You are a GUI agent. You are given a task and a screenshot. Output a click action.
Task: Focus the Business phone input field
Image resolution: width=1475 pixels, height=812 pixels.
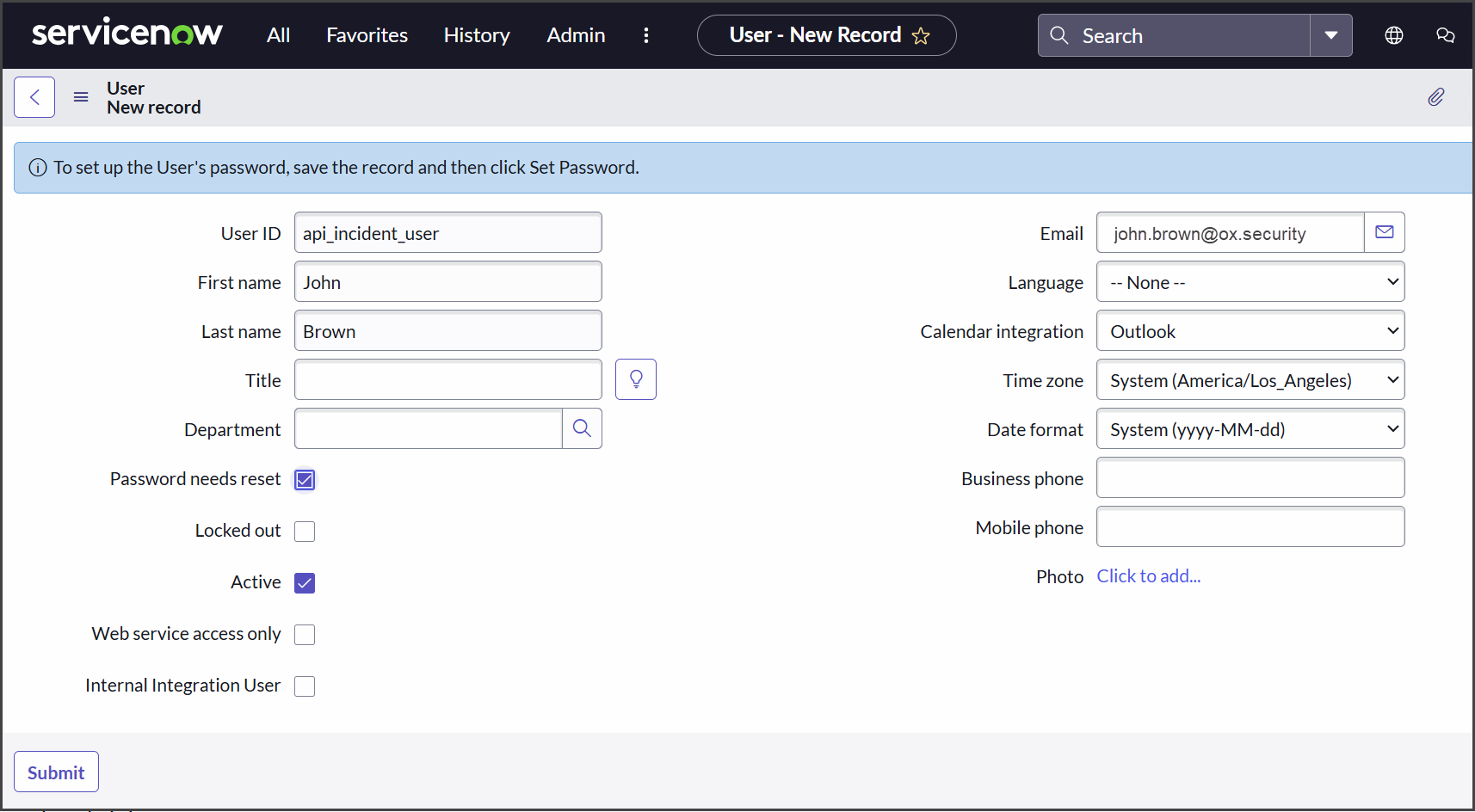(1250, 478)
